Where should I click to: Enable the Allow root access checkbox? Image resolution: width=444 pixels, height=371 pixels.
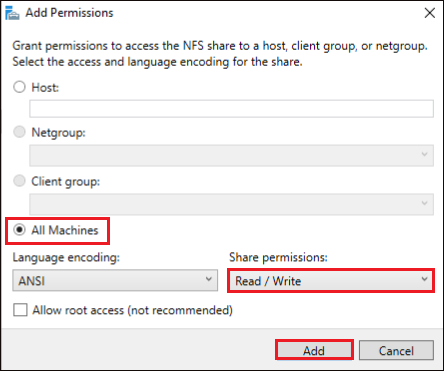coord(20,310)
